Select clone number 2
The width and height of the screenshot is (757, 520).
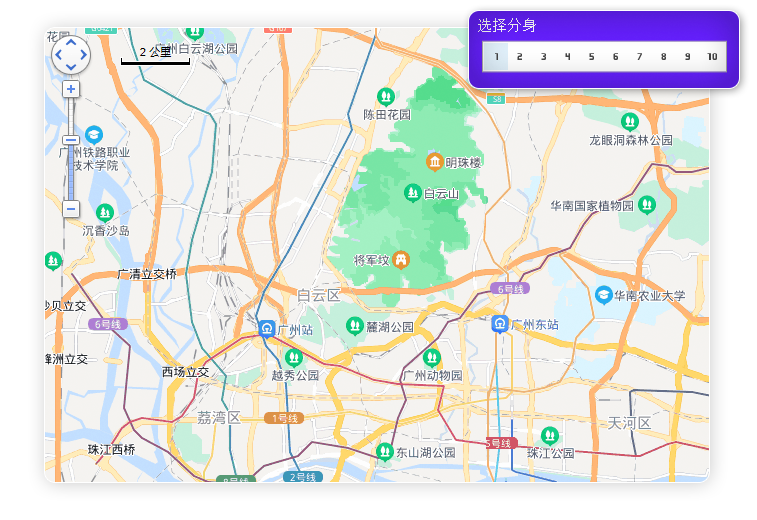[x=519, y=56]
